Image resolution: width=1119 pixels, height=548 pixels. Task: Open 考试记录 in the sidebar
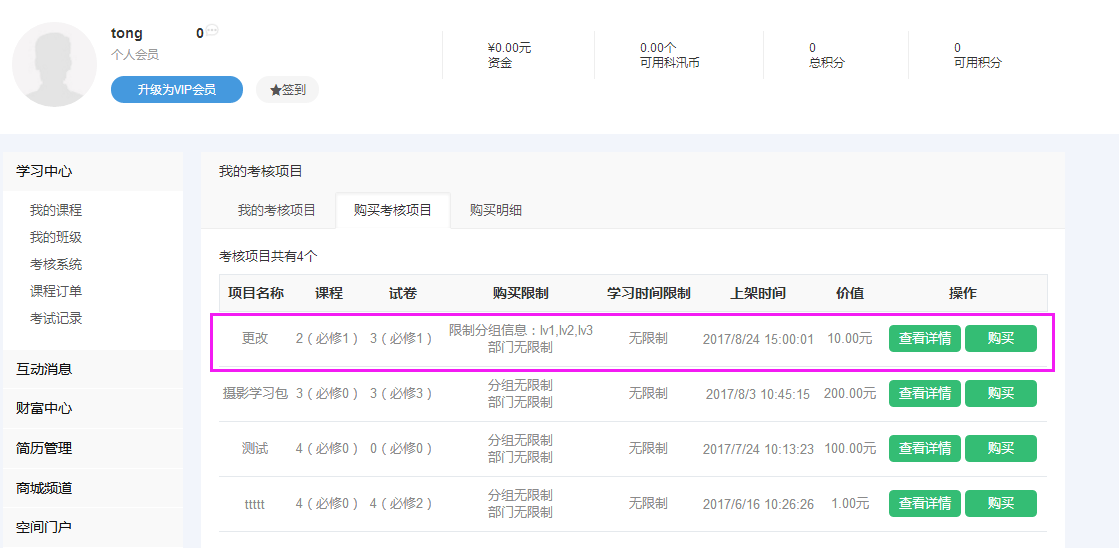point(56,318)
